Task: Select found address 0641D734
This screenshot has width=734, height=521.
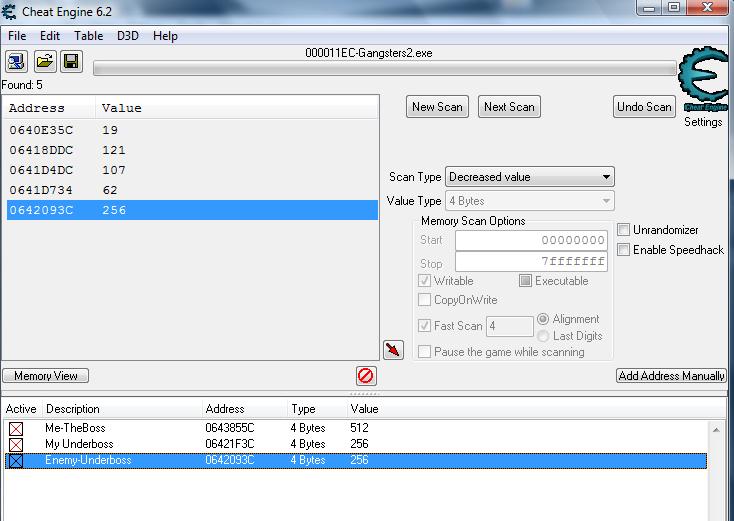Action: 192,191
